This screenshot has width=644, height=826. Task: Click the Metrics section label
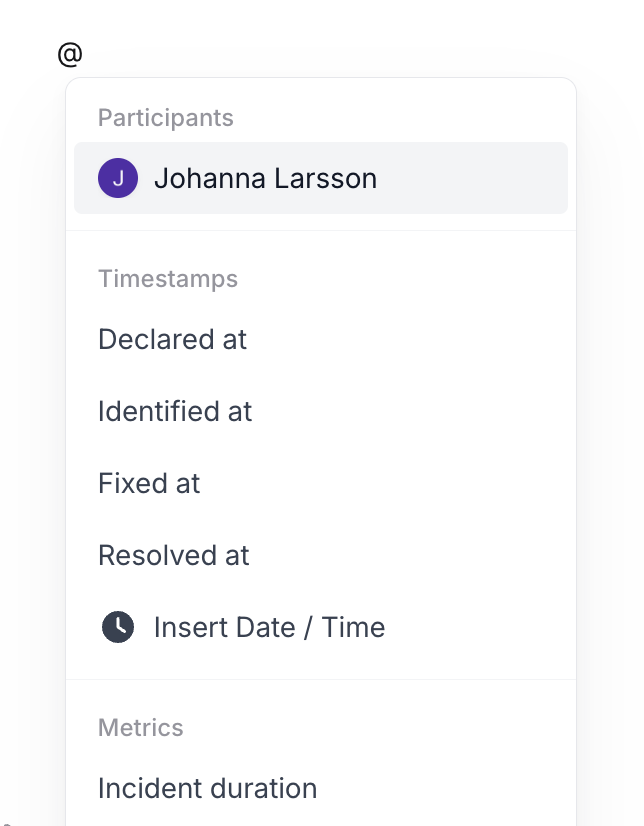point(141,727)
